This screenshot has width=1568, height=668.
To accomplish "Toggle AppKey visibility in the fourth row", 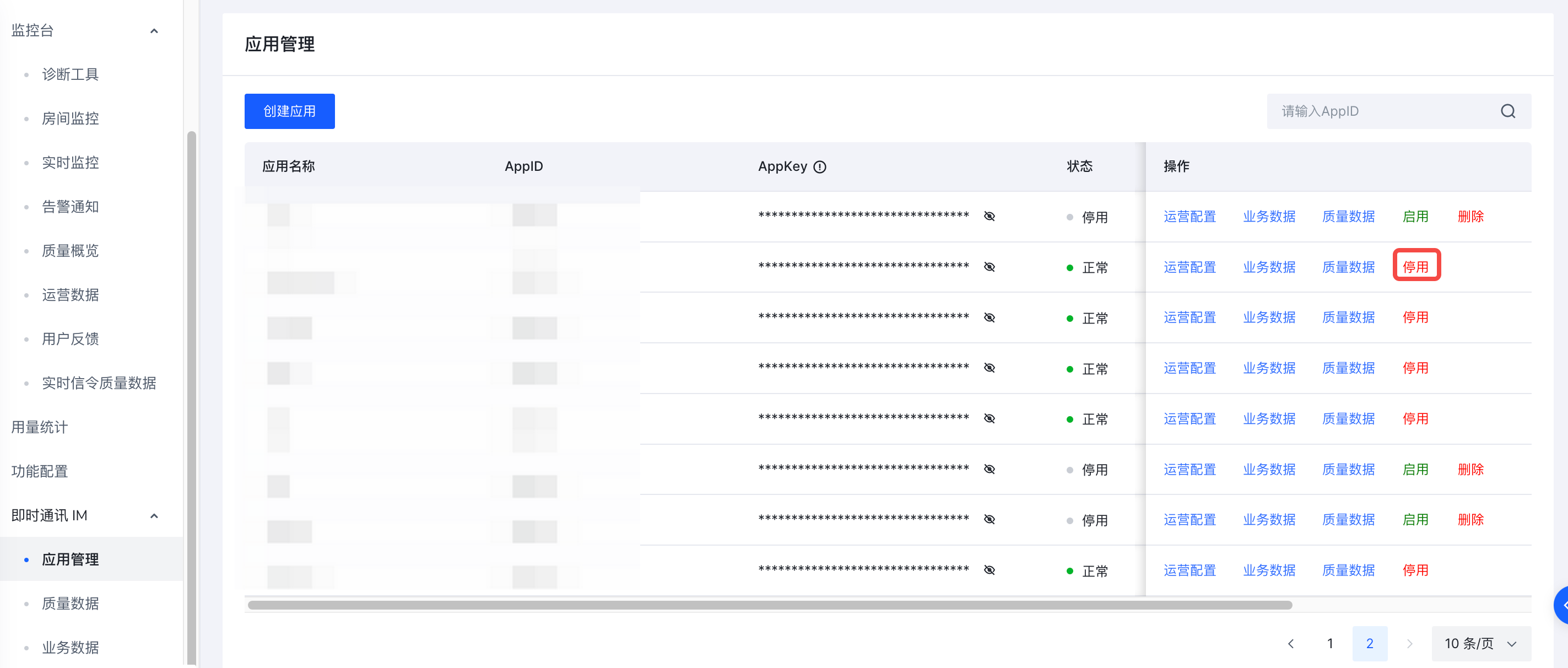I will coord(989,368).
